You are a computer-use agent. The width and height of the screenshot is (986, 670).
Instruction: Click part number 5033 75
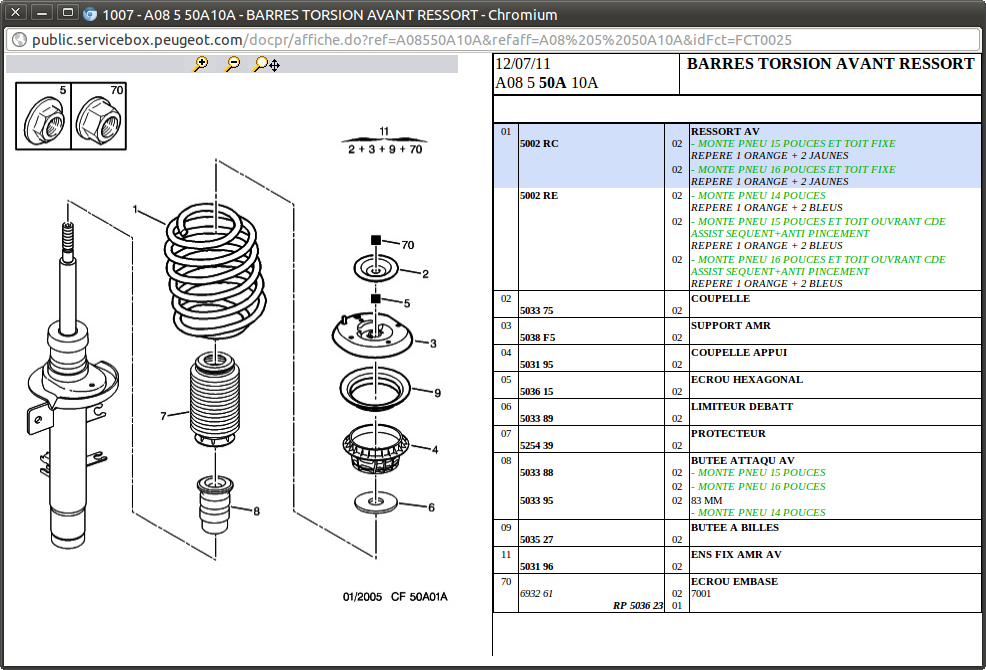pos(536,311)
